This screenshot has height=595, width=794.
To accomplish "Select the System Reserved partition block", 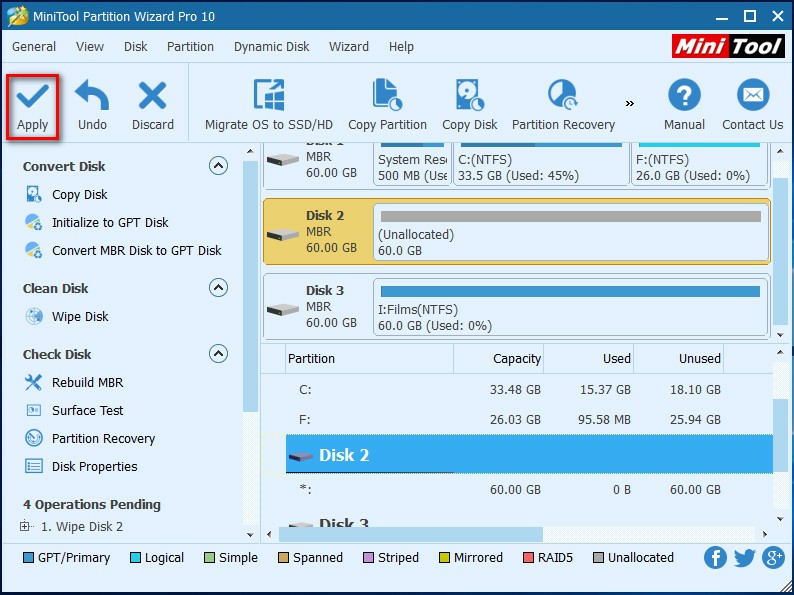I will (412, 164).
